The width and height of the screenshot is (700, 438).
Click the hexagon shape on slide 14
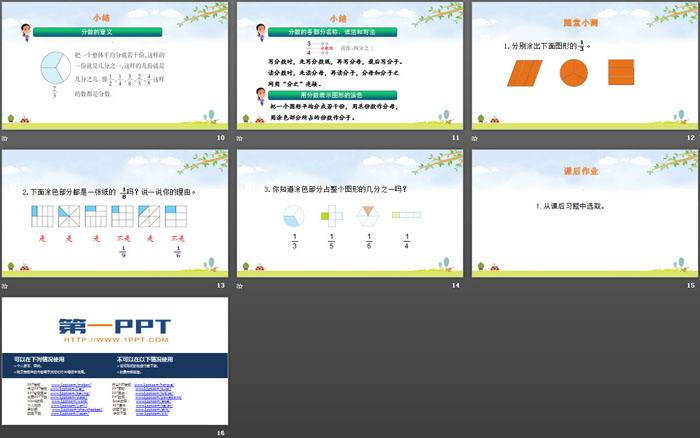[370, 215]
